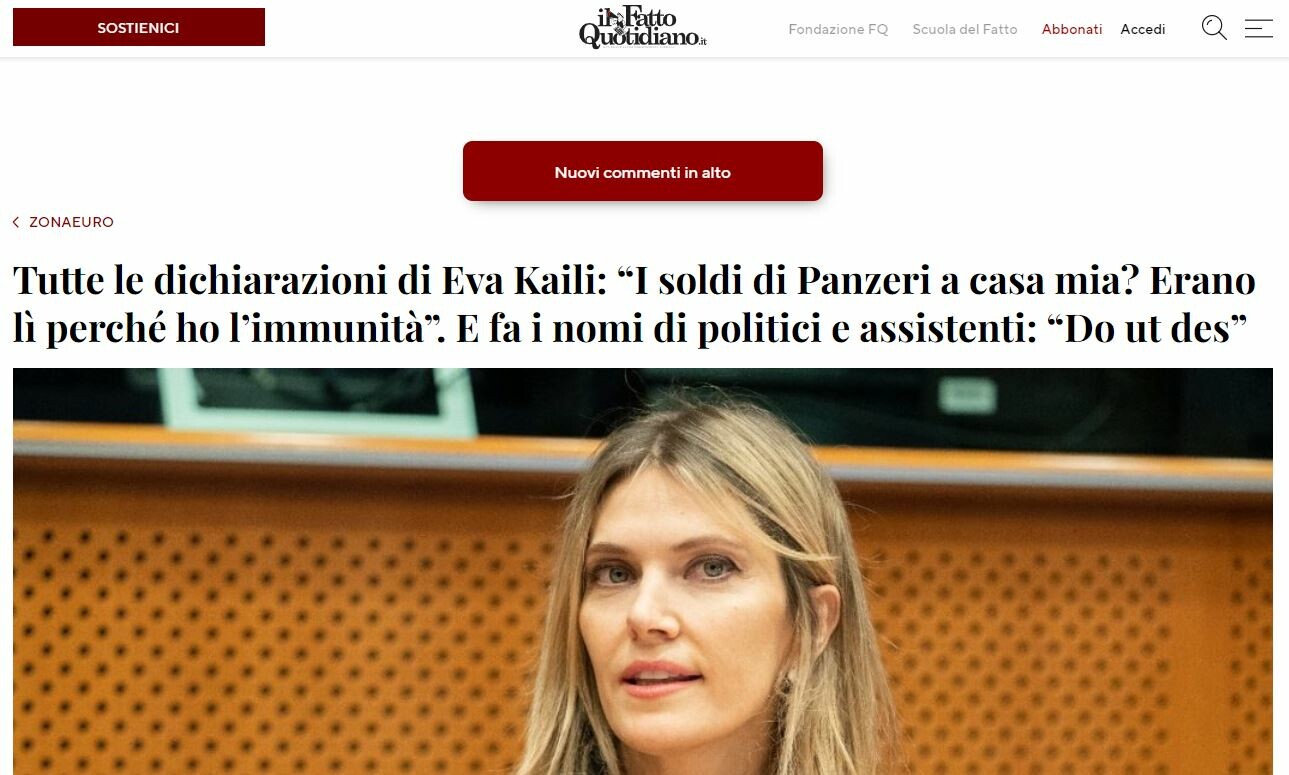Click the back chevron beside ZONAEURO

pos(16,222)
